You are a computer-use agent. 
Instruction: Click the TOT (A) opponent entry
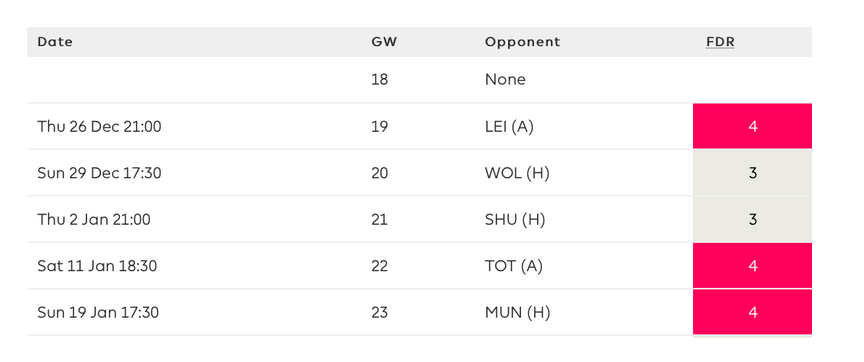(514, 266)
